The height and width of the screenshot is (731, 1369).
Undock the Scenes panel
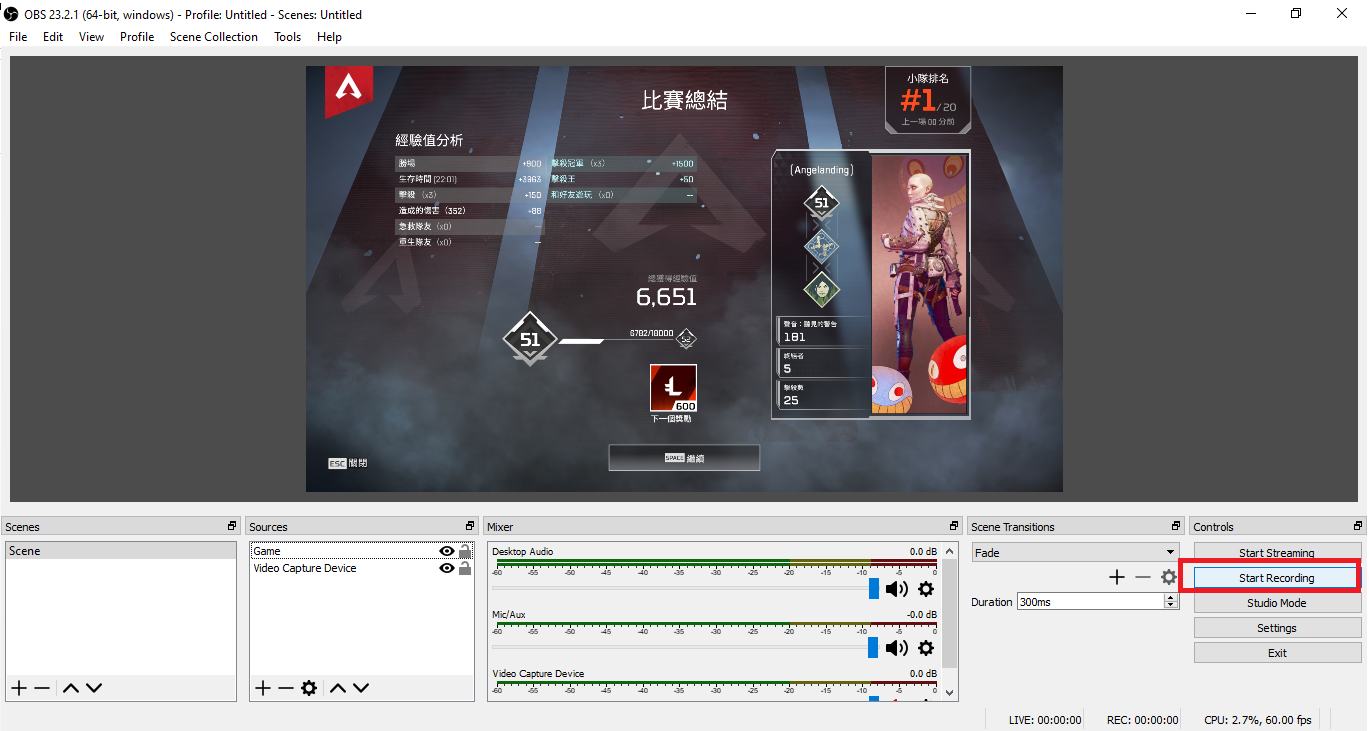[232, 526]
